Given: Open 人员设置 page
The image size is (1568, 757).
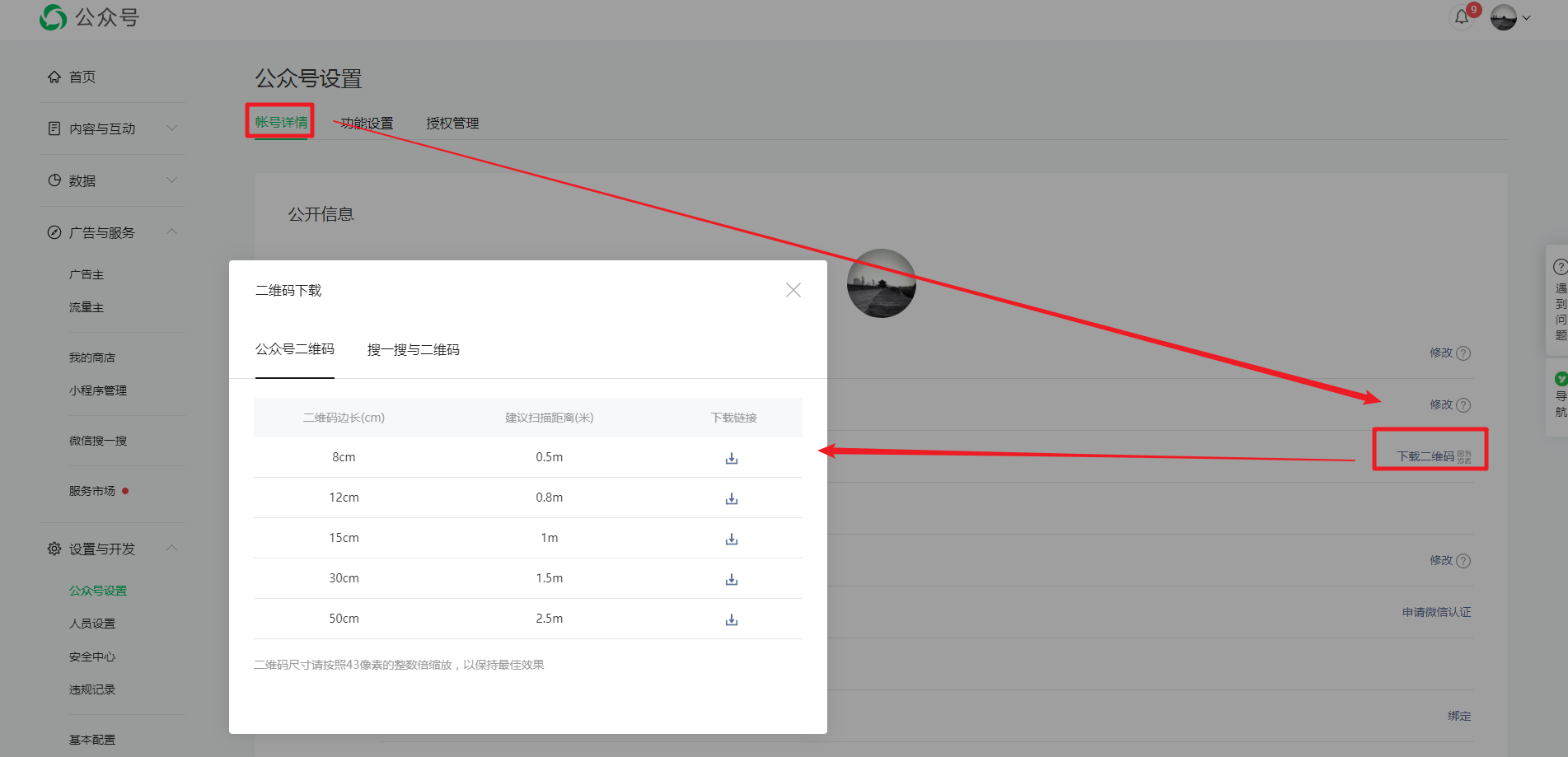Looking at the screenshot, I should coord(92,624).
